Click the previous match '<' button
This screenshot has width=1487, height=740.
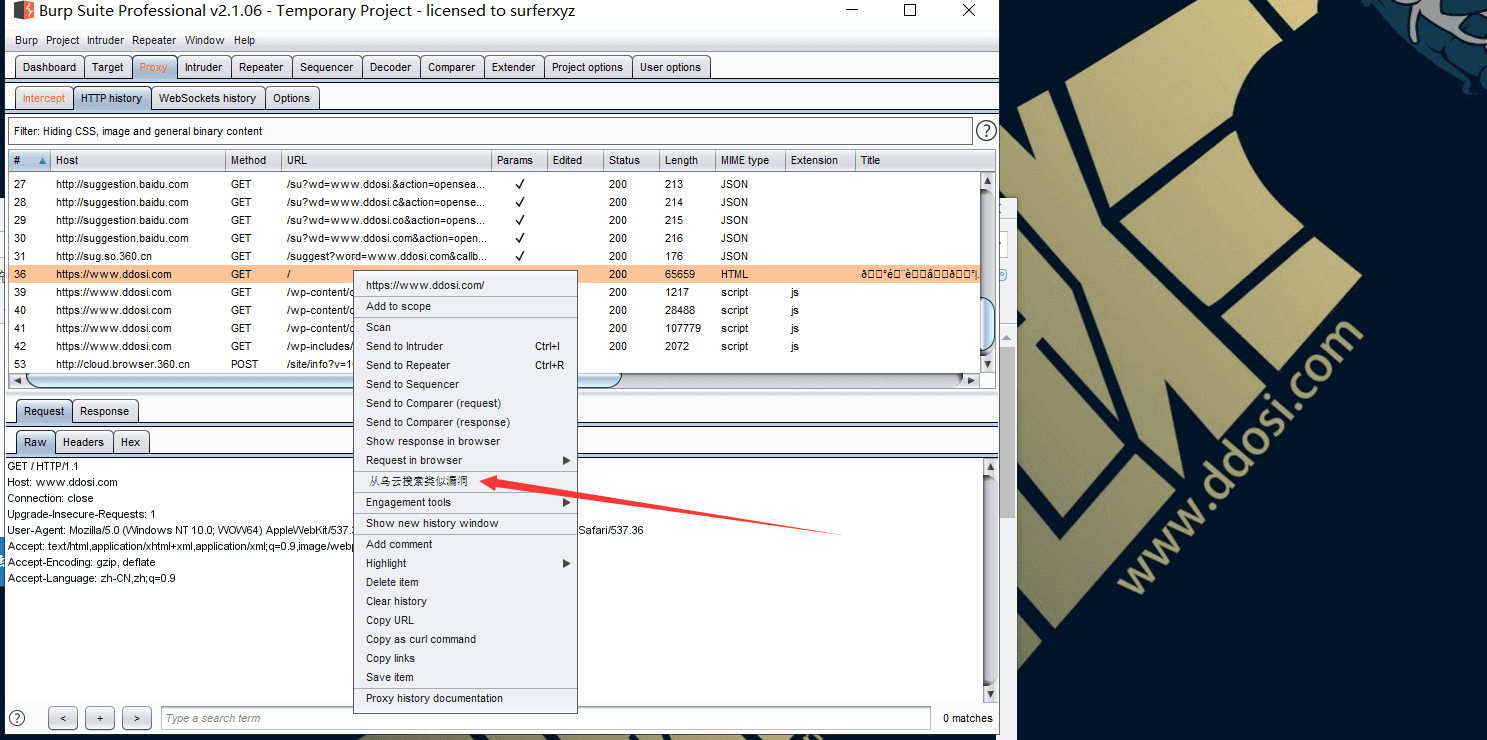point(63,718)
